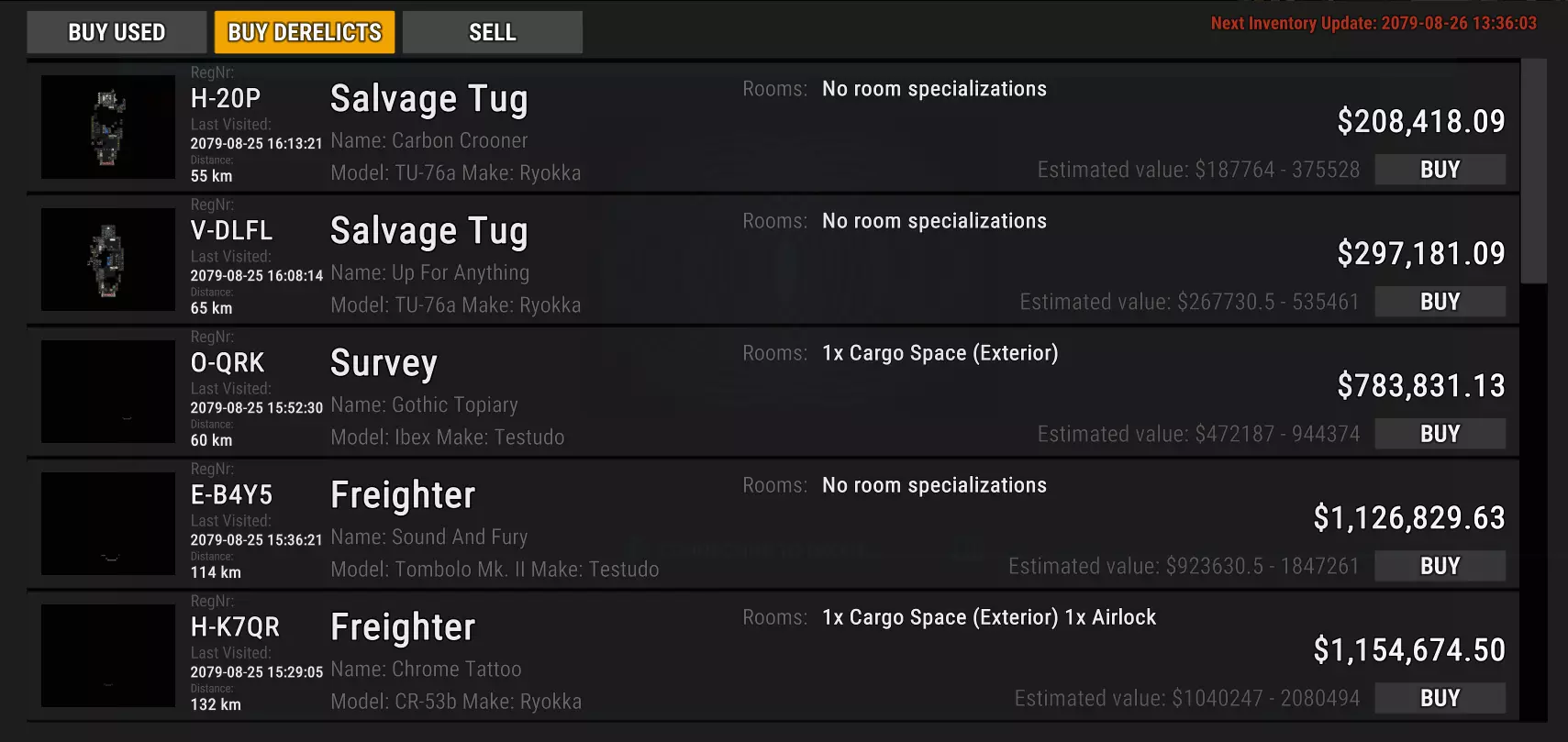Open the E-B4Y5 ship preview thumbnail

tap(108, 524)
